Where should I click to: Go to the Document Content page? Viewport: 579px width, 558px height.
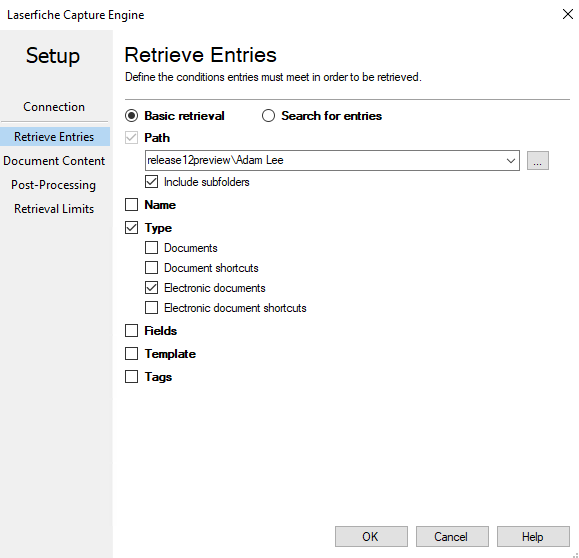[x=54, y=161]
